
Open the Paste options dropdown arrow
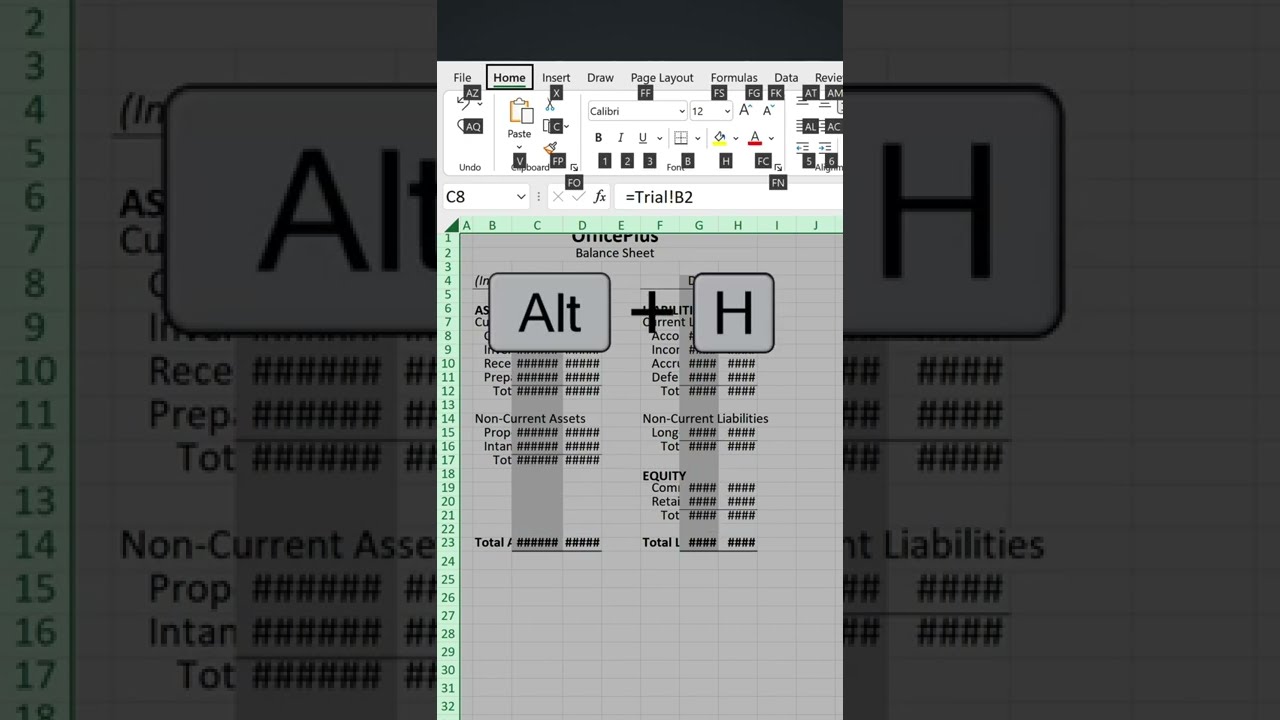tap(519, 147)
